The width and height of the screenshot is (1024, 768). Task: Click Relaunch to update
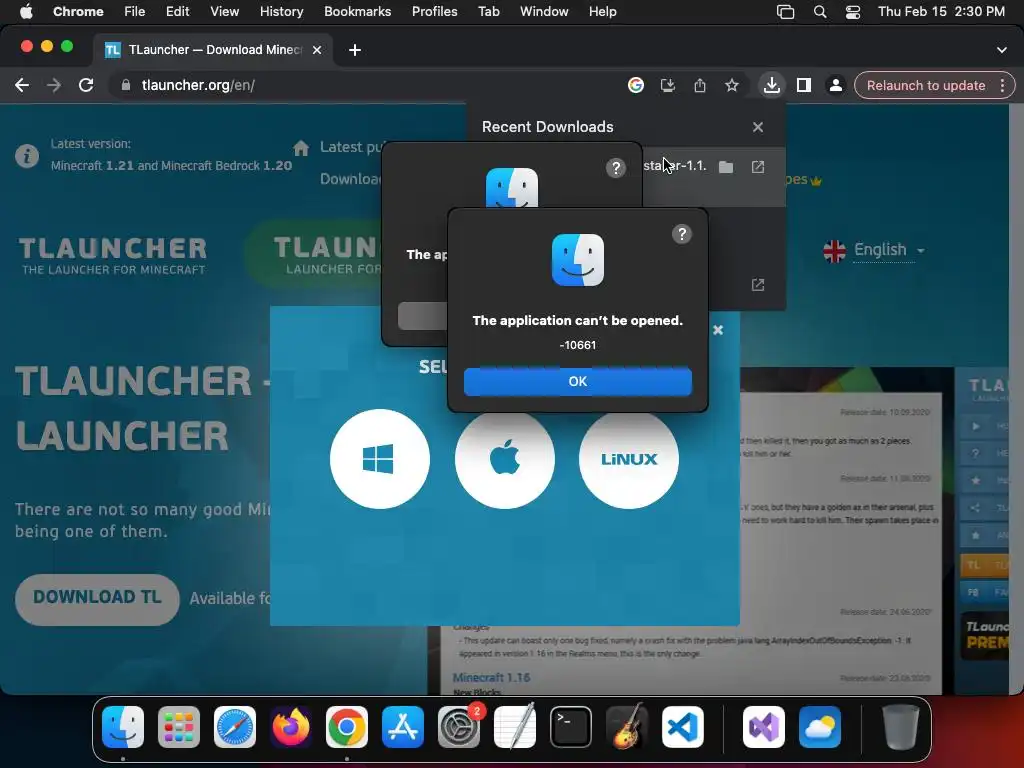pyautogui.click(x=925, y=86)
